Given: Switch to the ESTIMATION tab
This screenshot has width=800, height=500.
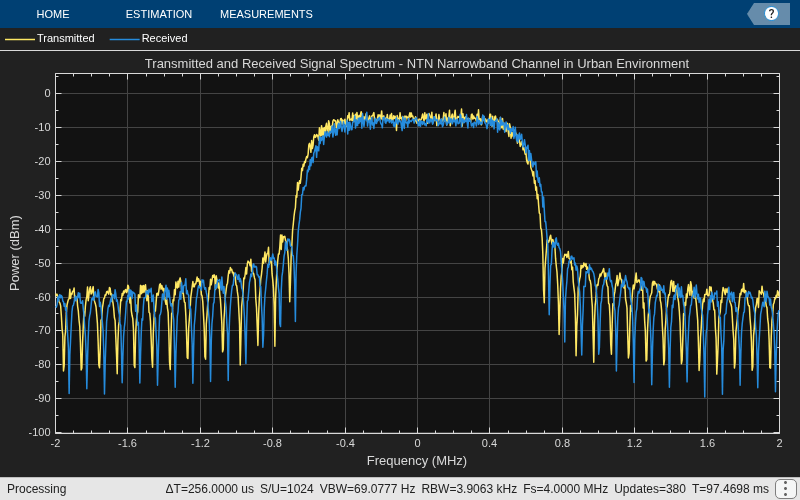Looking at the screenshot, I should (x=159, y=14).
